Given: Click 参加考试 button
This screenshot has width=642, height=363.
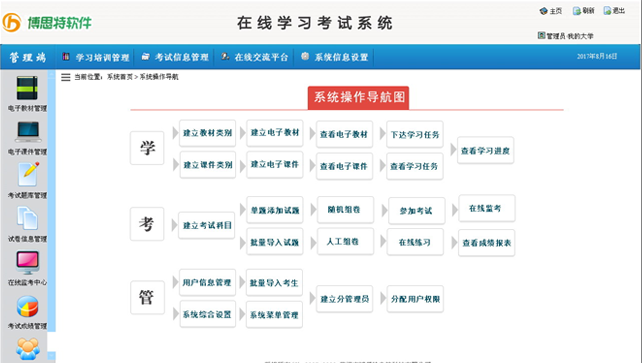Looking at the screenshot, I should coord(416,211).
